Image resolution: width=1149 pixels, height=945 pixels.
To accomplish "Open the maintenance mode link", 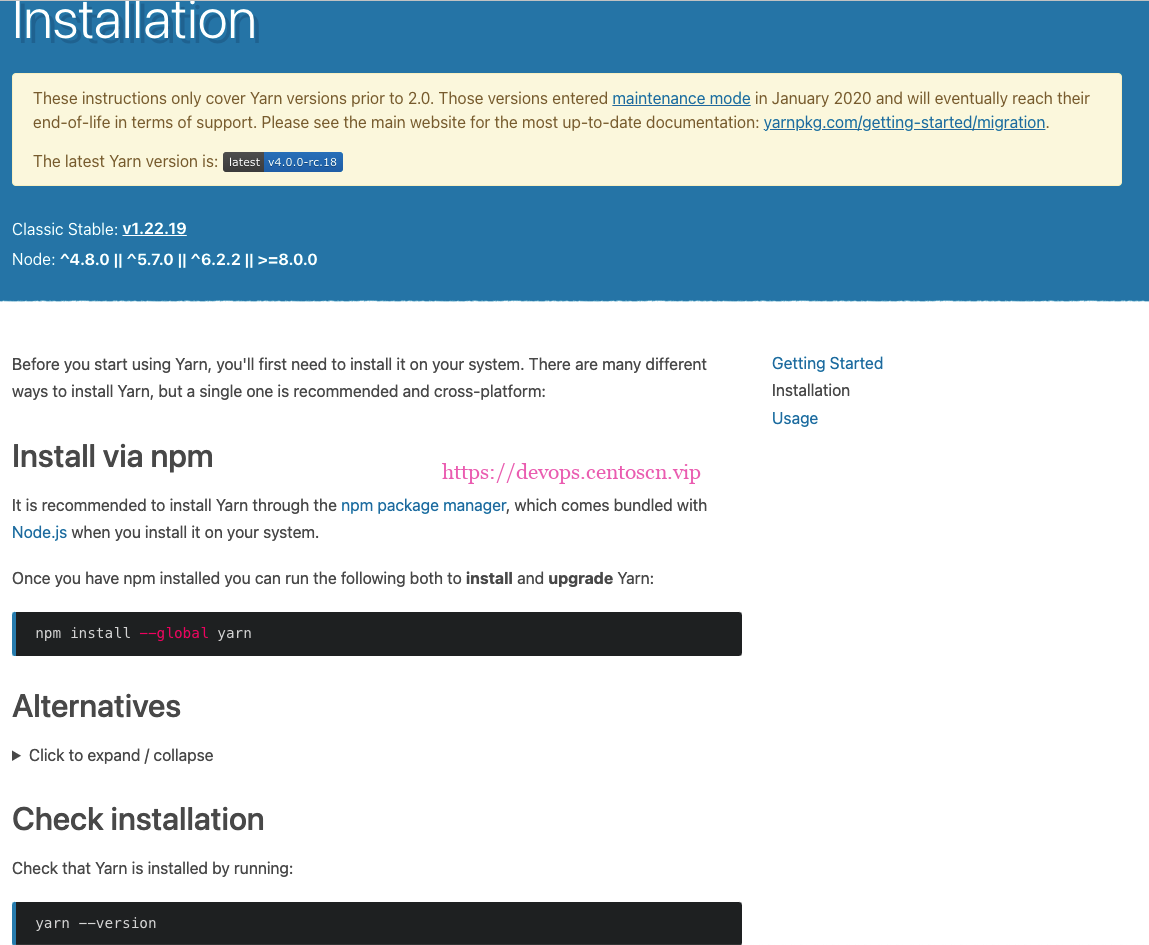I will [x=681, y=98].
